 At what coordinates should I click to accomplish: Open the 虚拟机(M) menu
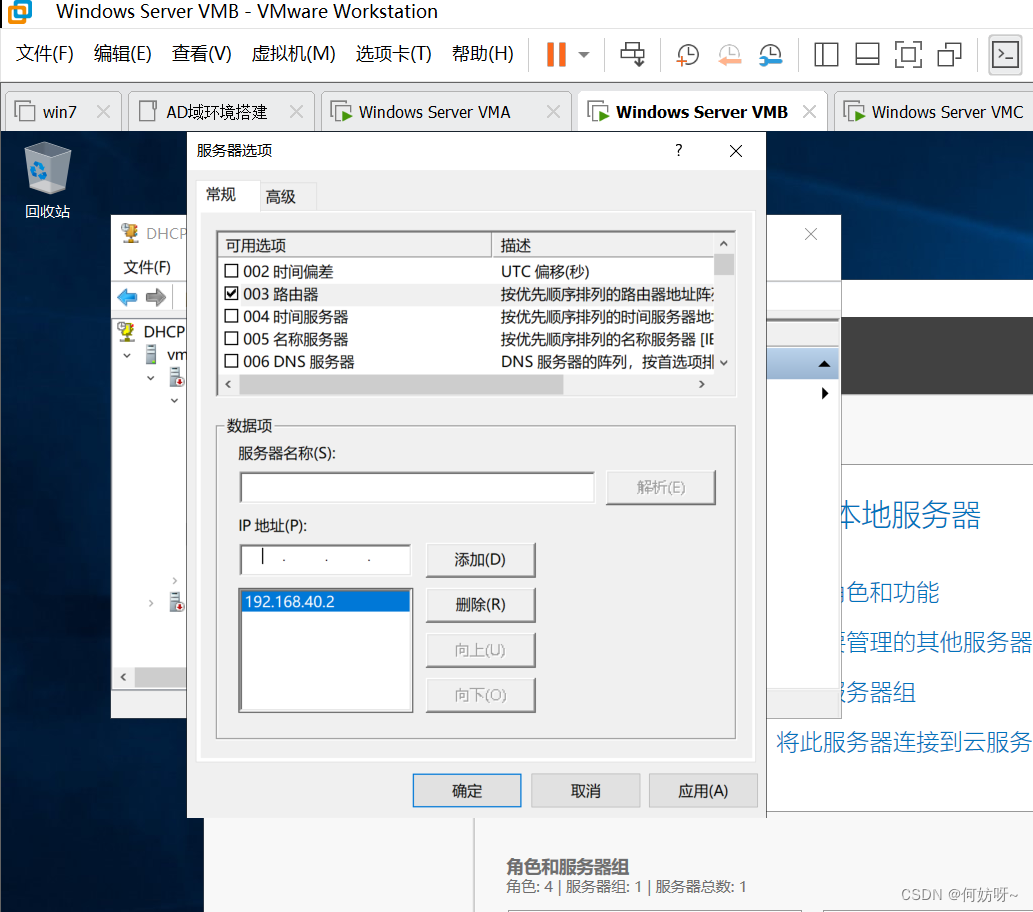[x=293, y=54]
